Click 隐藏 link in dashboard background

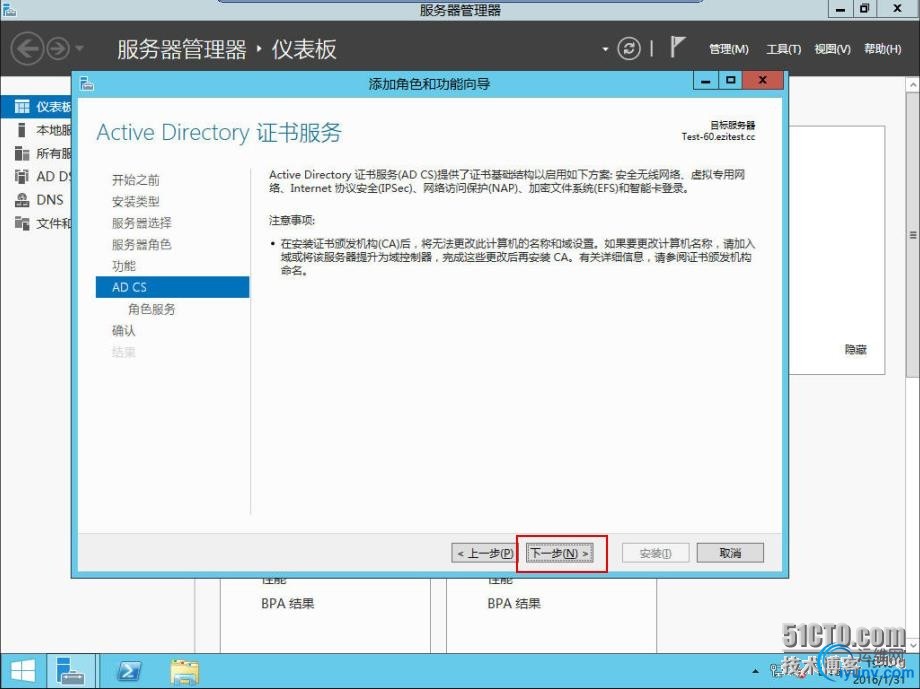click(855, 349)
